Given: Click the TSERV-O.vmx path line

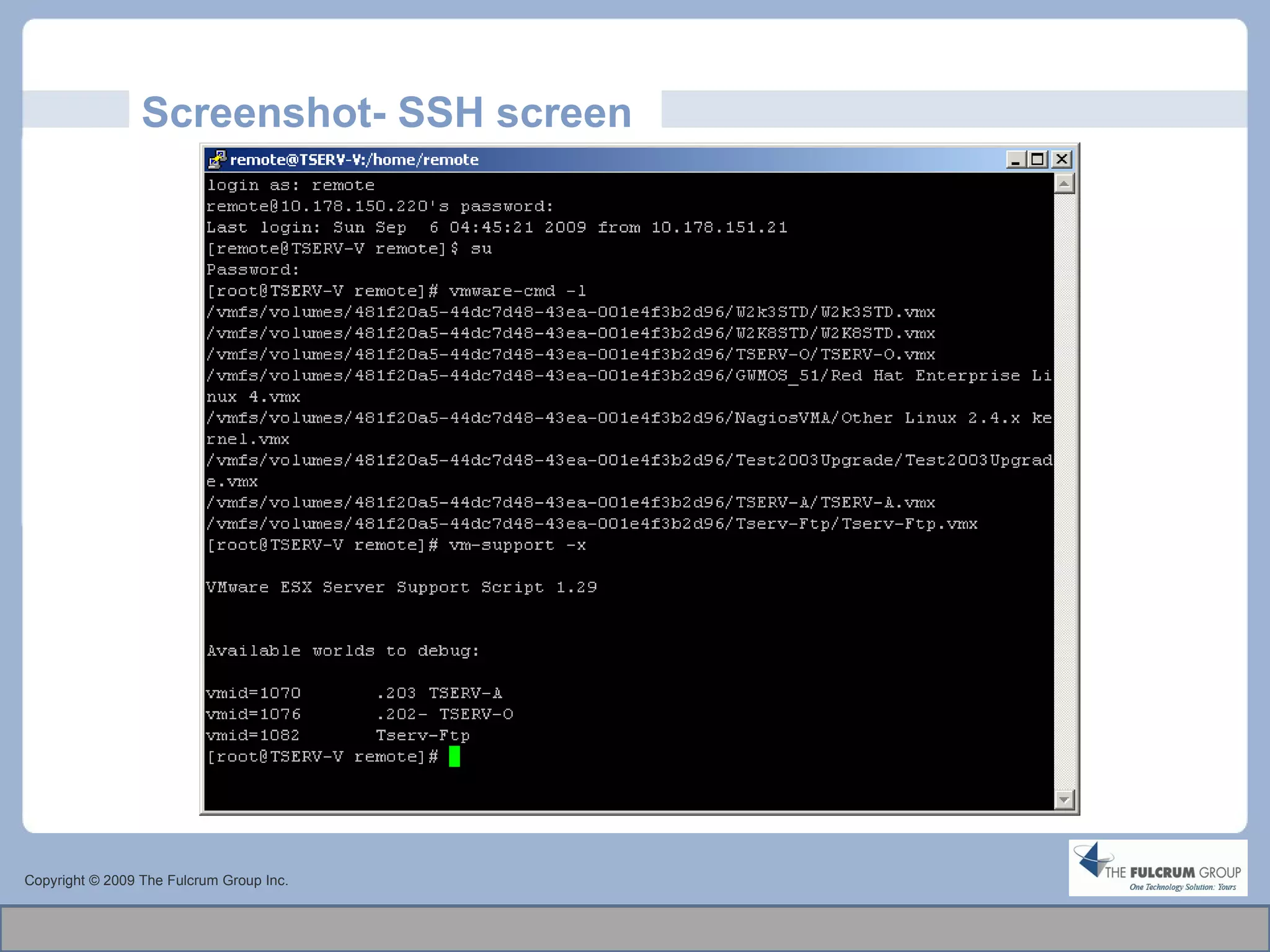Looking at the screenshot, I should (x=571, y=355).
